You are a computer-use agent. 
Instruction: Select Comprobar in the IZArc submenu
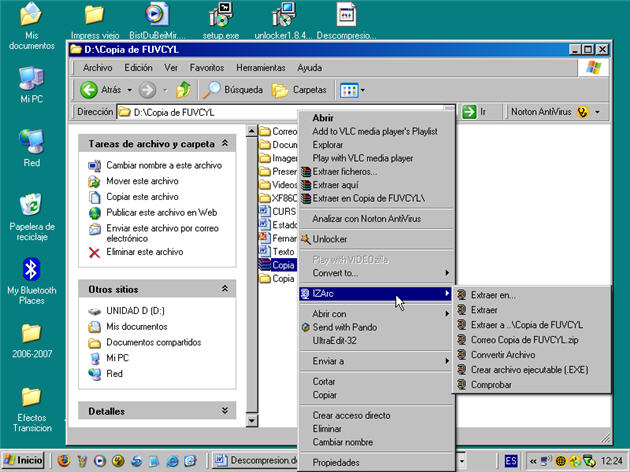[x=490, y=385]
